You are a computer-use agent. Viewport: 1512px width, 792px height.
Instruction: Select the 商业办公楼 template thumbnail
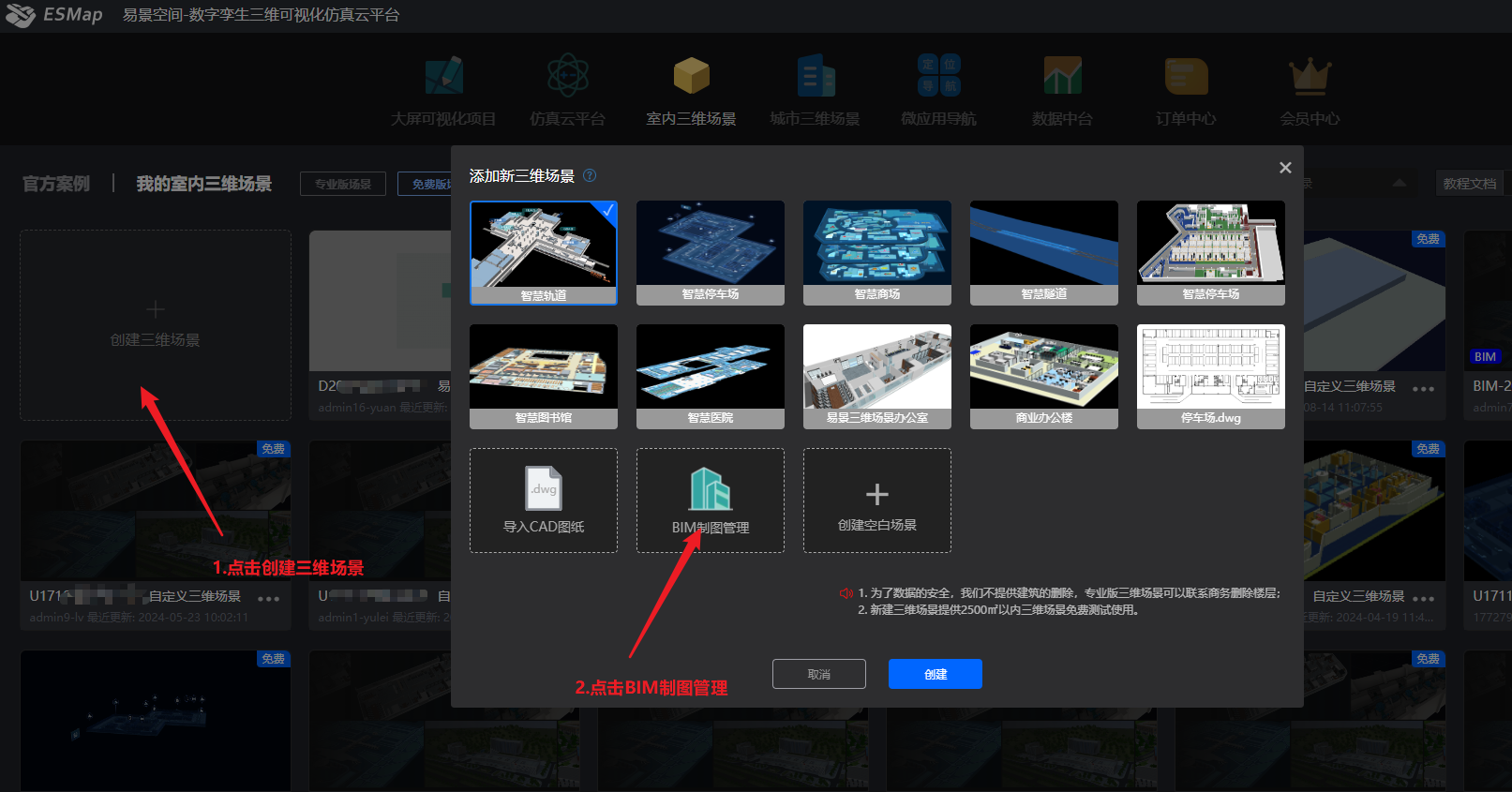[1044, 377]
